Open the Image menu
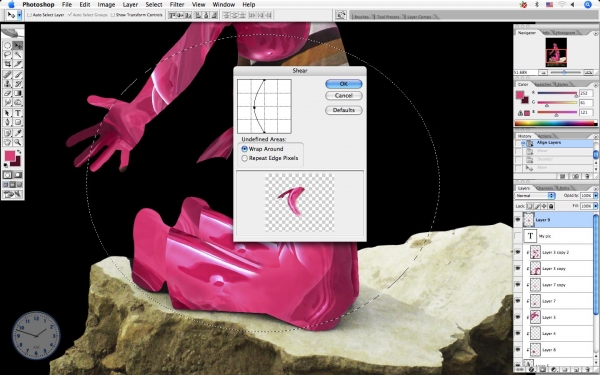This screenshot has width=600, height=375. pos(106,5)
